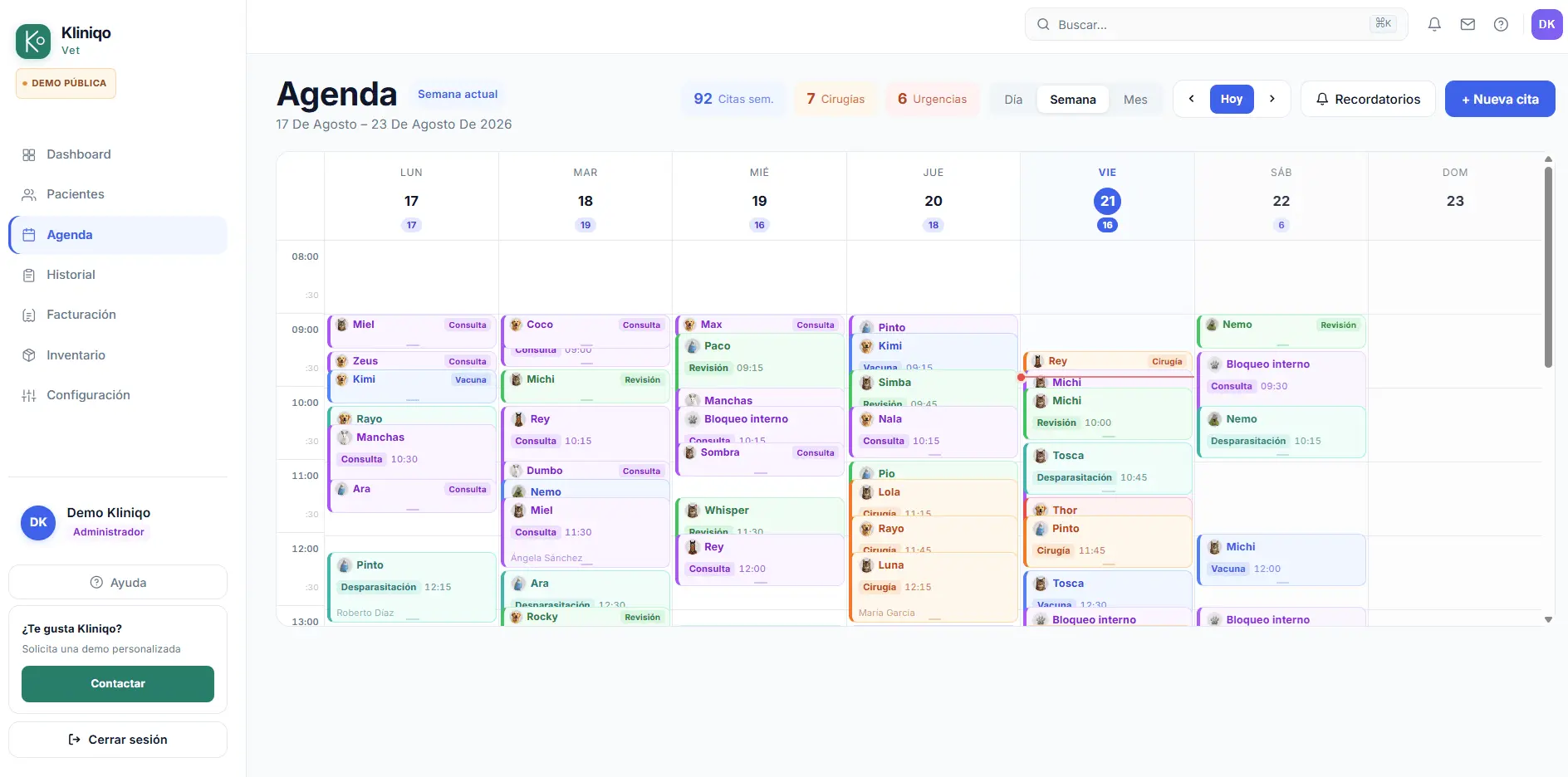Open Monday's Miel Consulta appointment

(x=412, y=330)
